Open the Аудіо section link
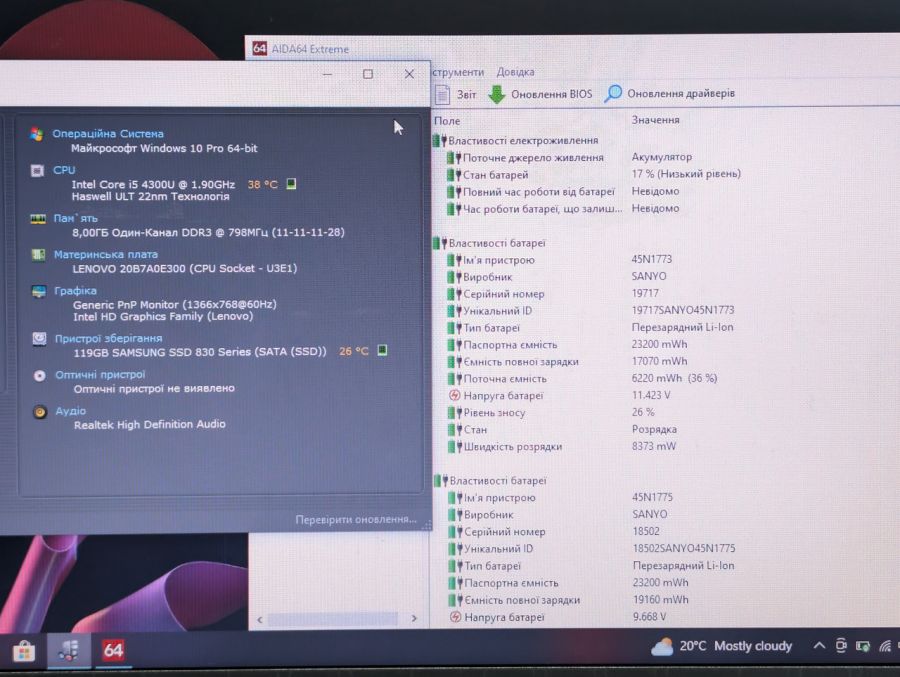 71,411
